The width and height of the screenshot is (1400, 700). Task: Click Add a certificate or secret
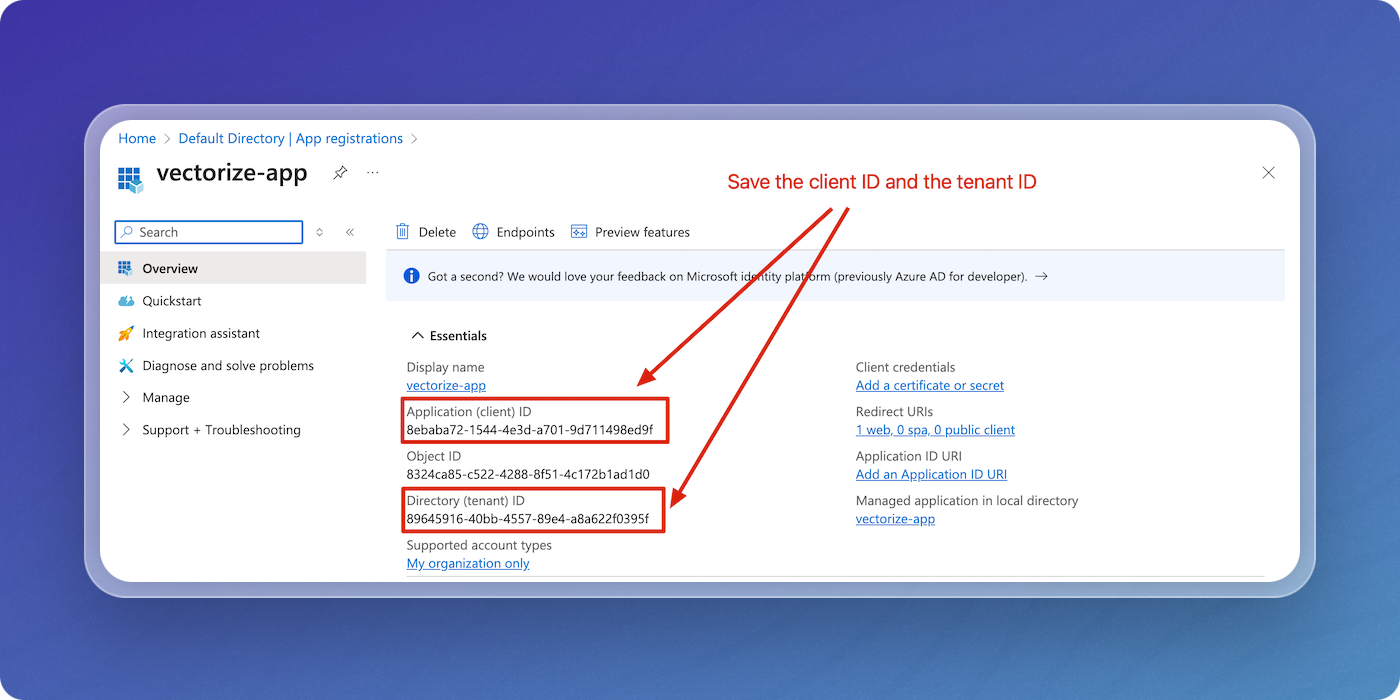[930, 386]
